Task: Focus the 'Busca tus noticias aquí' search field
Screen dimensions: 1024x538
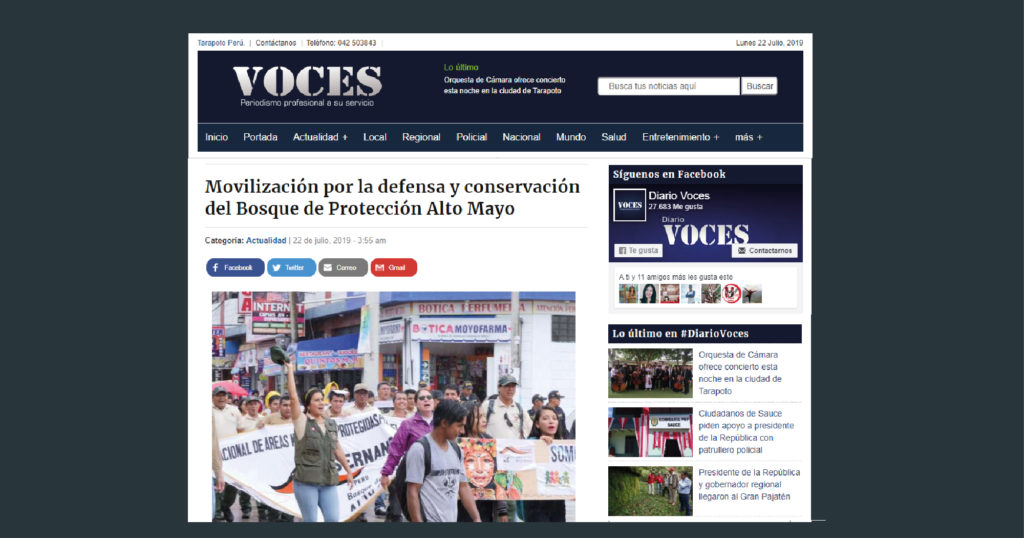Action: 668,87
